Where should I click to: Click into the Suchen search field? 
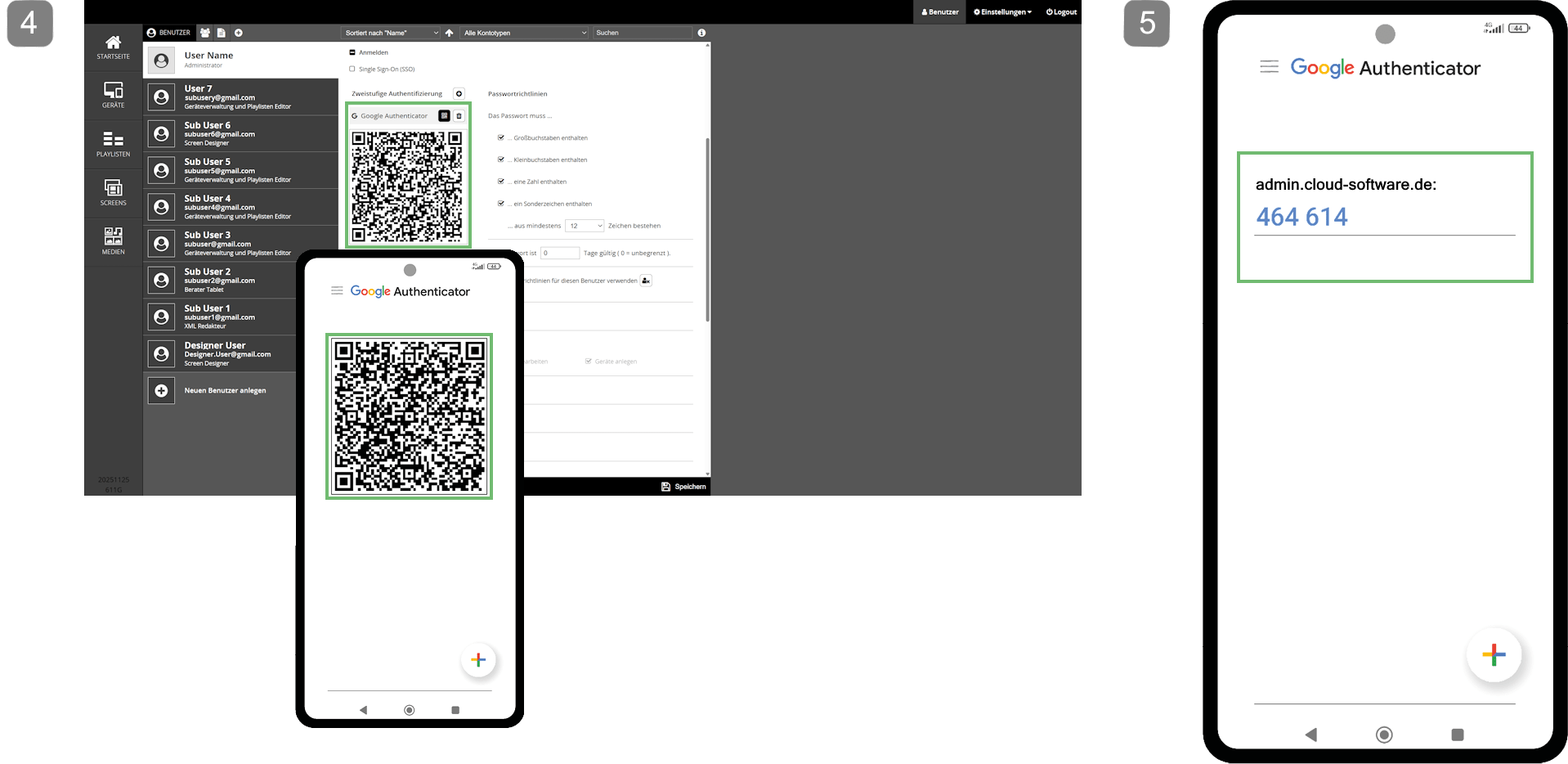tap(642, 33)
